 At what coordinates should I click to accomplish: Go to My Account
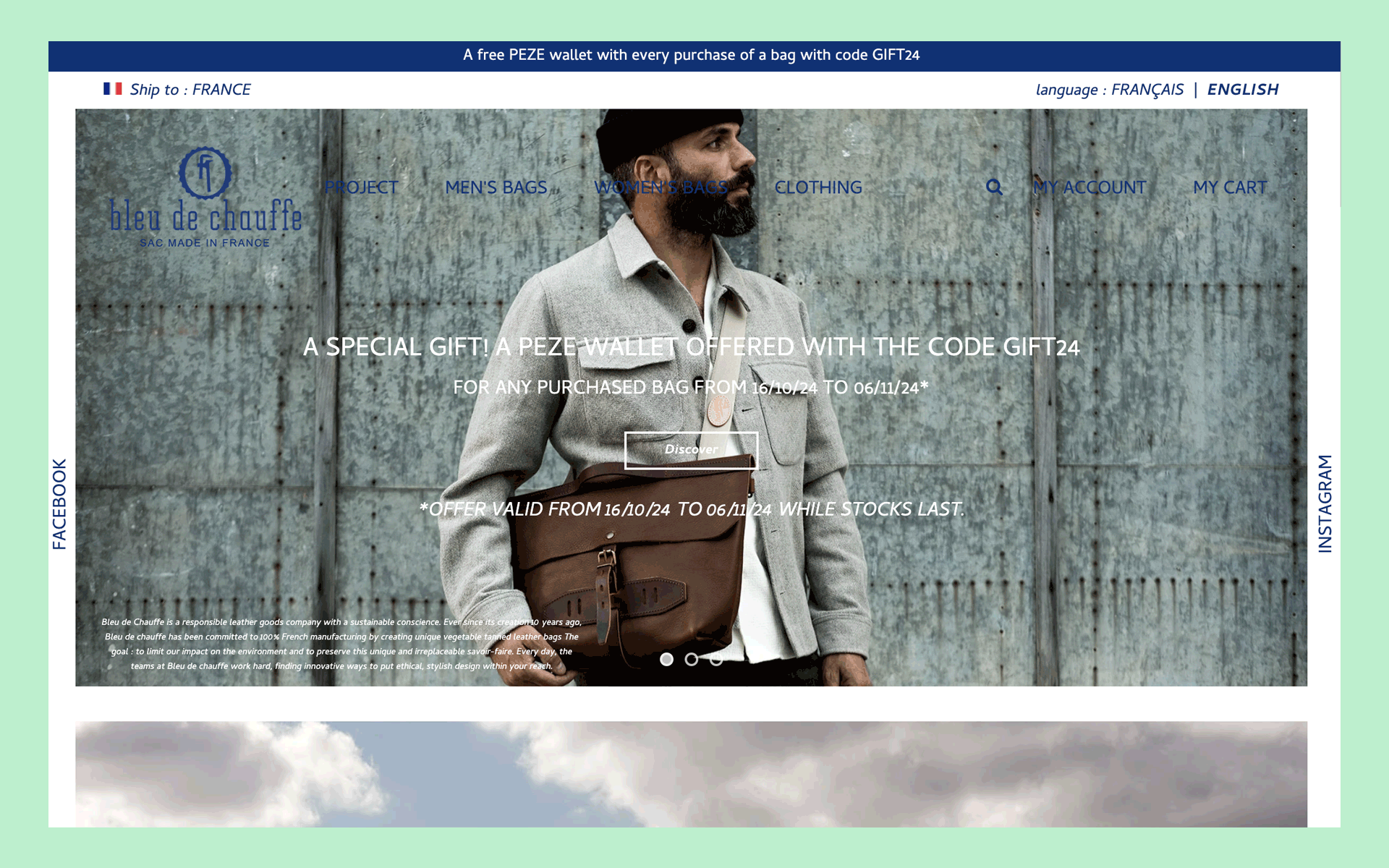pos(1089,187)
